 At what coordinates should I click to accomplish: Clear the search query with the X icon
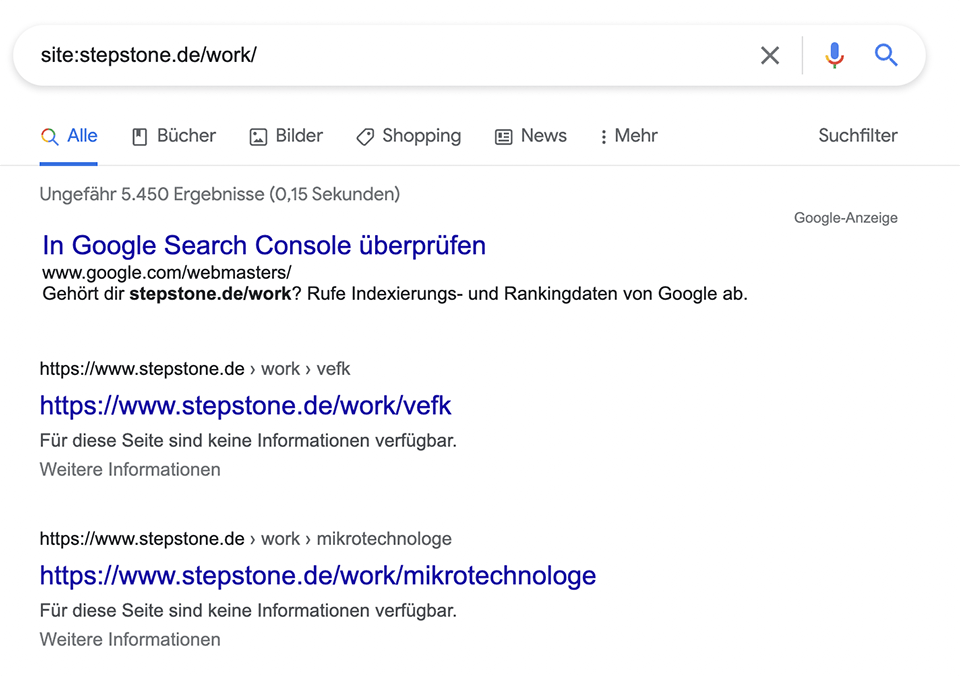[x=770, y=55]
